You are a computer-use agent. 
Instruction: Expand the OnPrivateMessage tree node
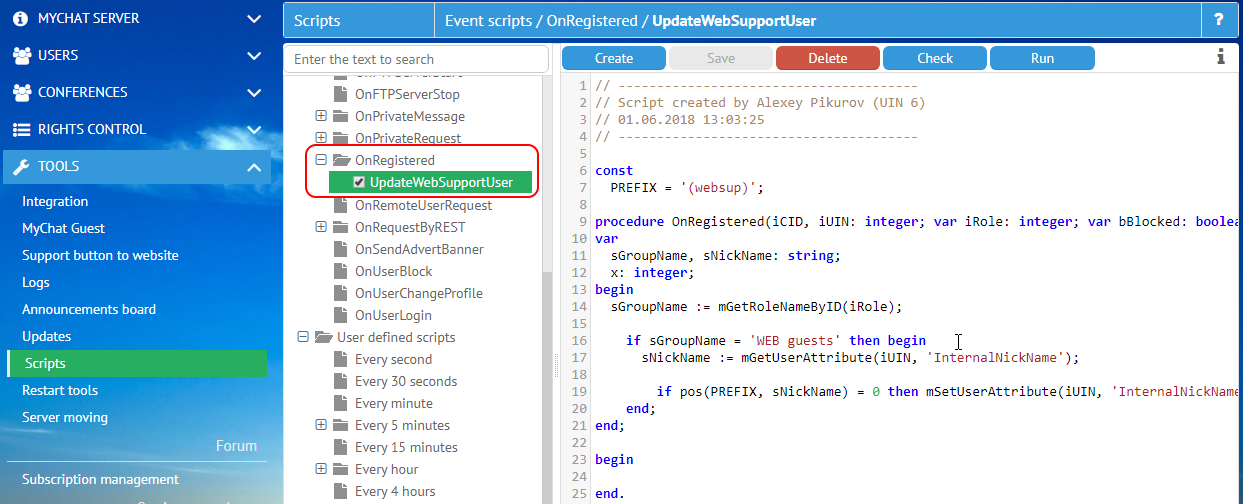point(321,117)
